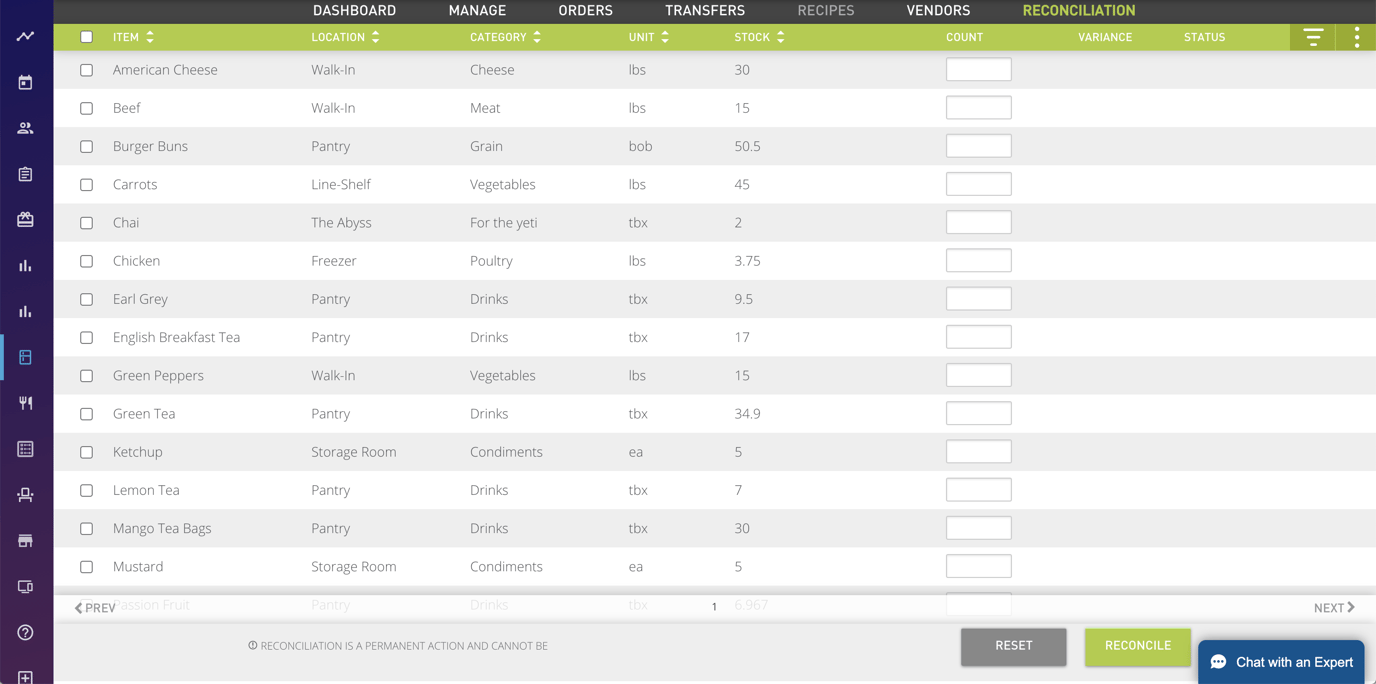Sort by the Stock column arrows

780,37
